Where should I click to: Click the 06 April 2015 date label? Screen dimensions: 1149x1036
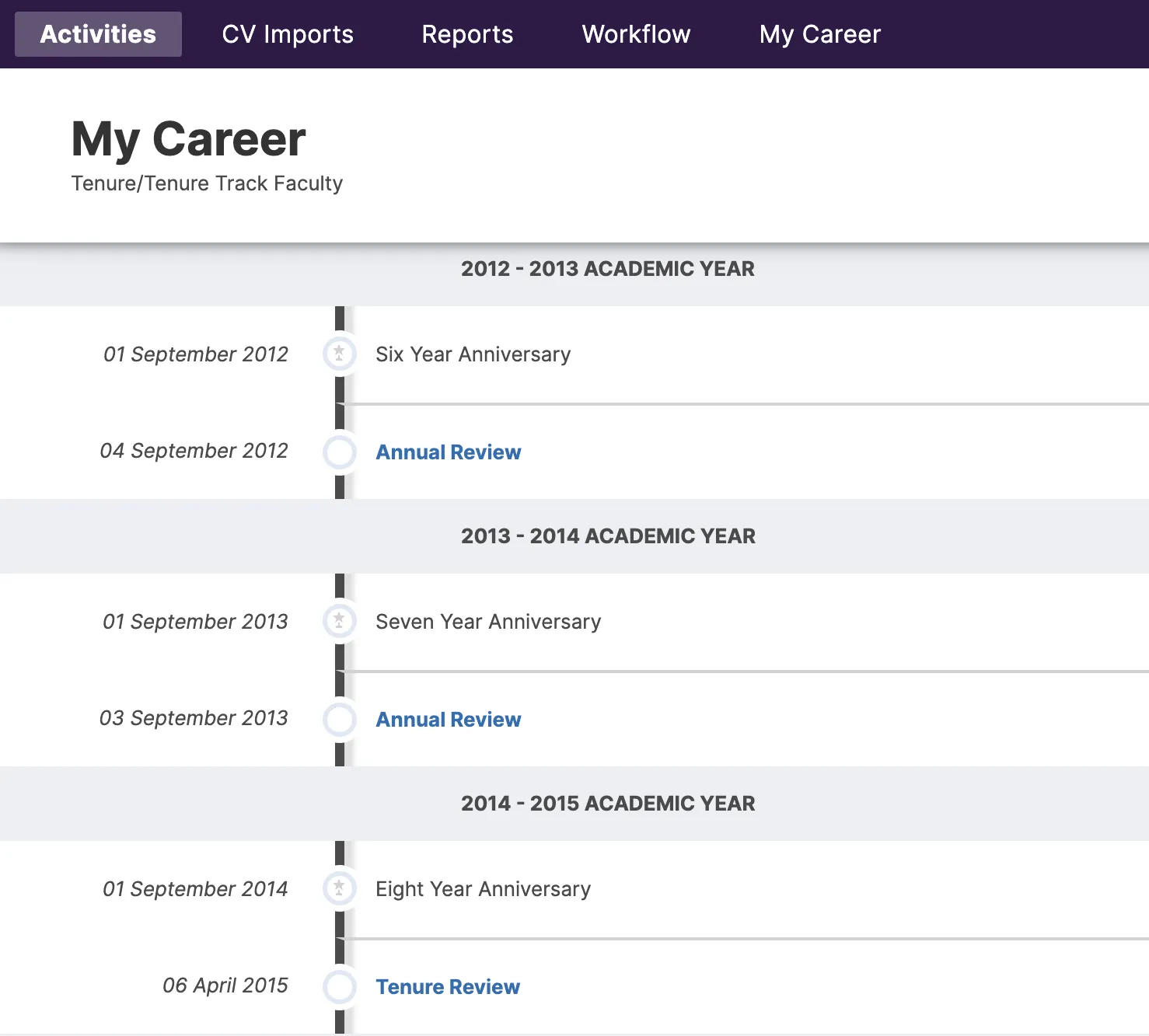click(x=225, y=985)
